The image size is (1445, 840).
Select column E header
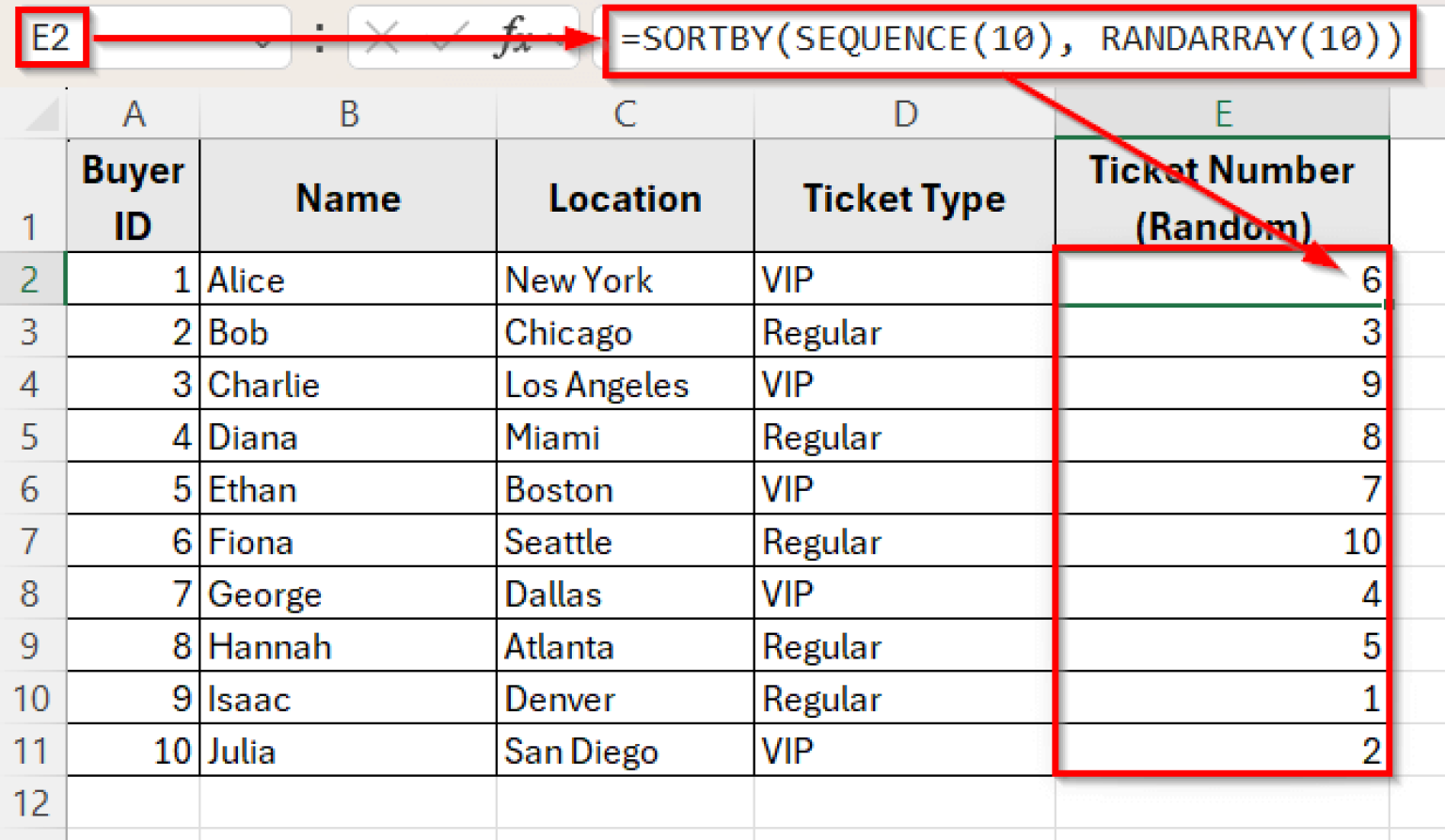point(1221,114)
